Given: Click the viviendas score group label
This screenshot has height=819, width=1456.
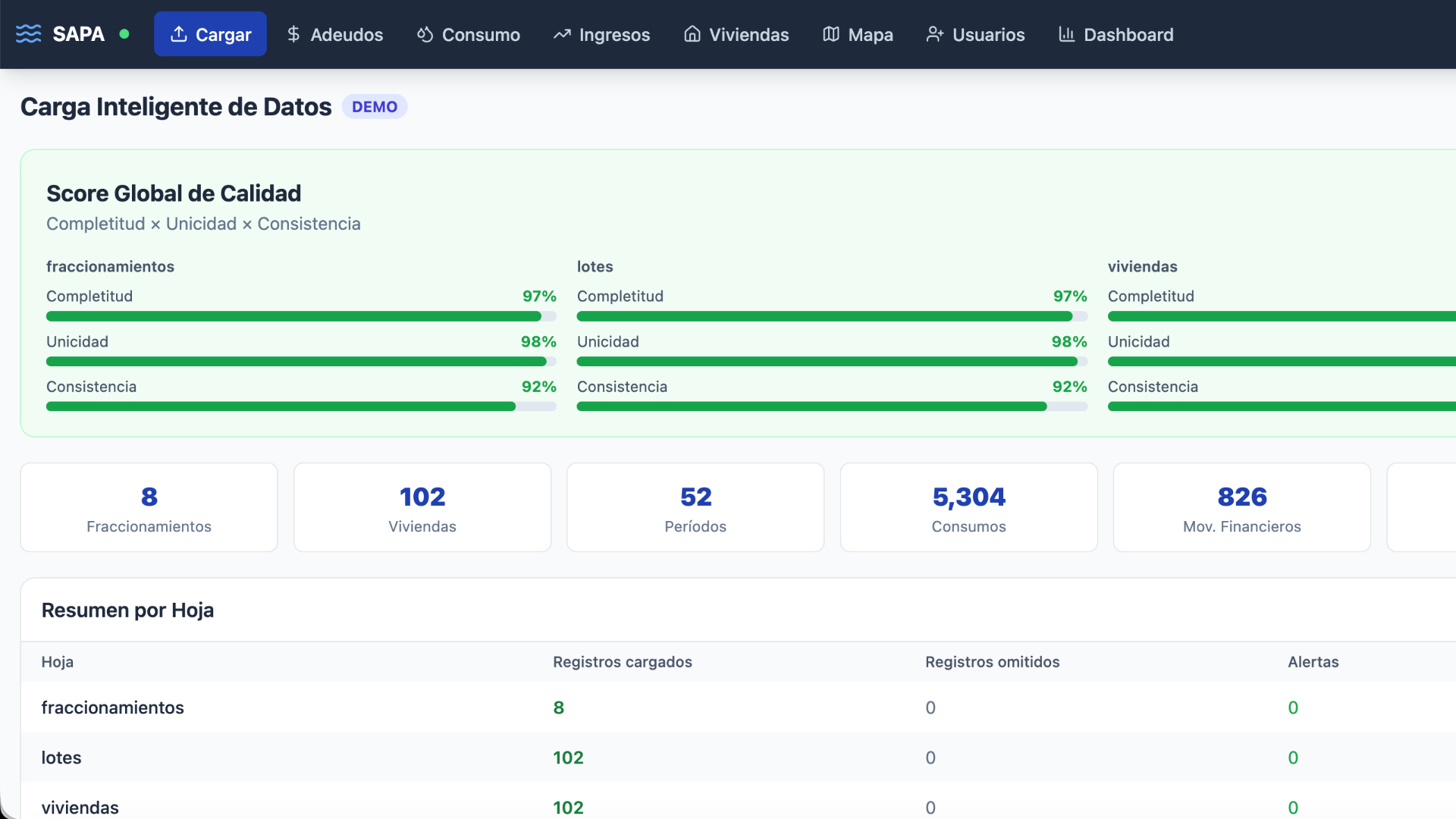Looking at the screenshot, I should pyautogui.click(x=1143, y=267).
